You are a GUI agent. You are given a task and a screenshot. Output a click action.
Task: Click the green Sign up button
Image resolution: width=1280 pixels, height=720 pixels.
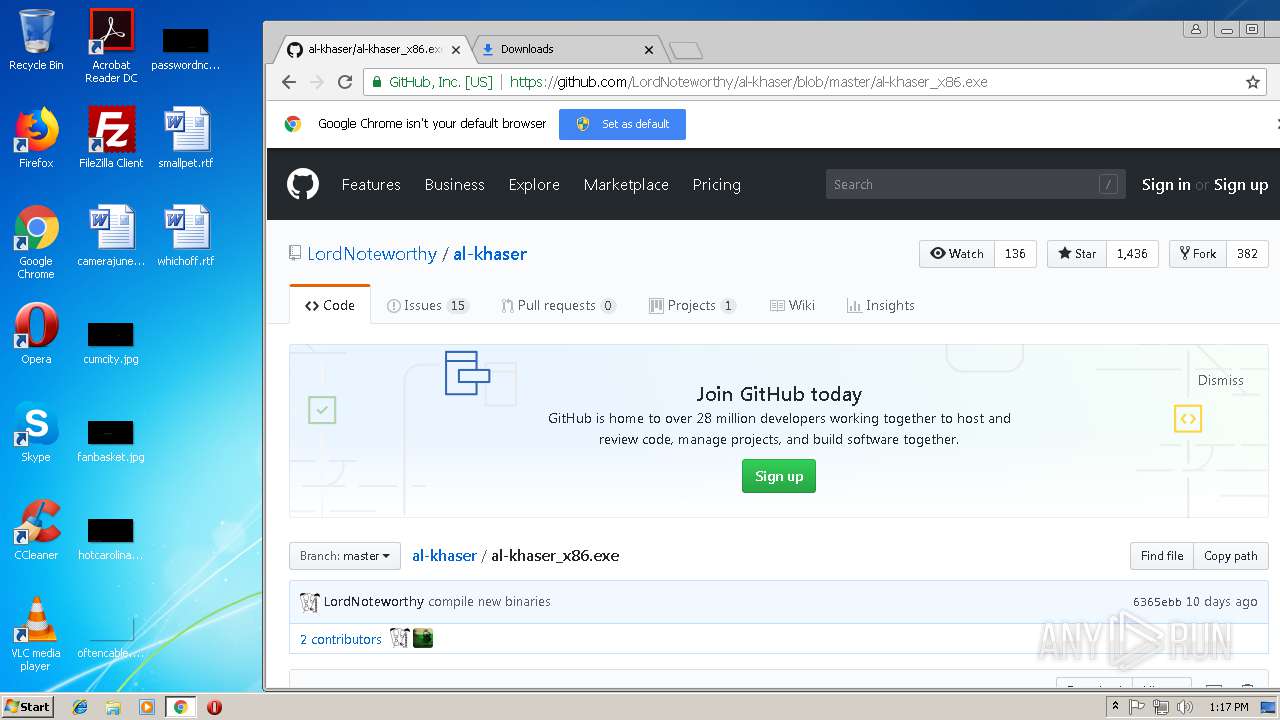[779, 476]
